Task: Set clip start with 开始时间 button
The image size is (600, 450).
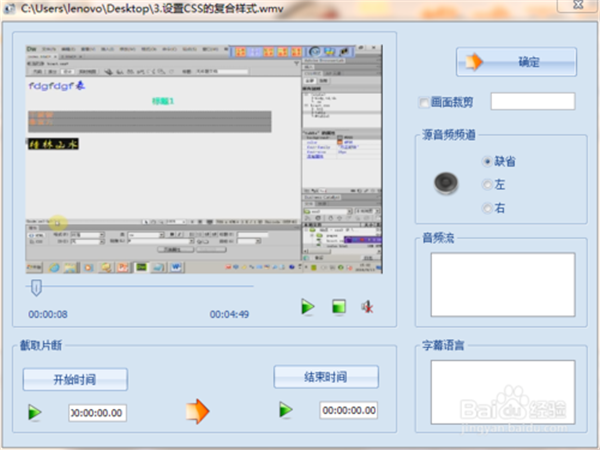Action: 75,379
